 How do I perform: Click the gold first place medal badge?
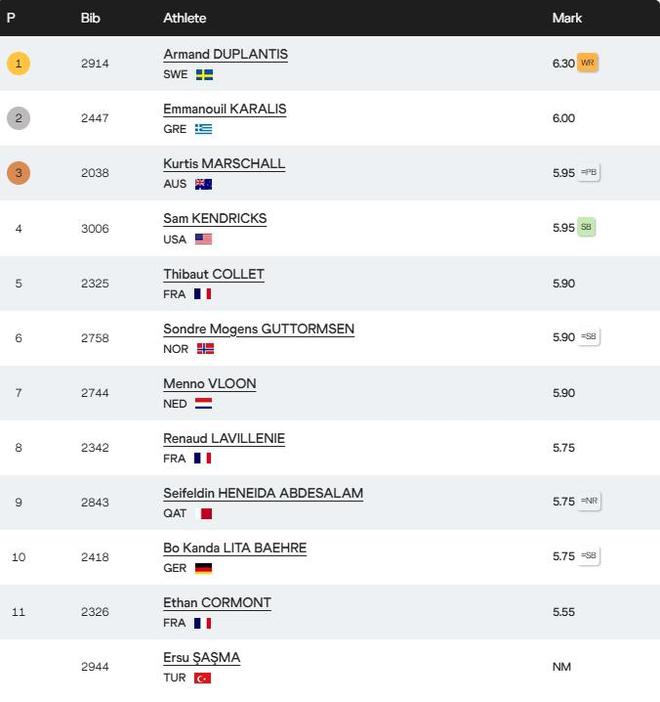pyautogui.click(x=18, y=64)
